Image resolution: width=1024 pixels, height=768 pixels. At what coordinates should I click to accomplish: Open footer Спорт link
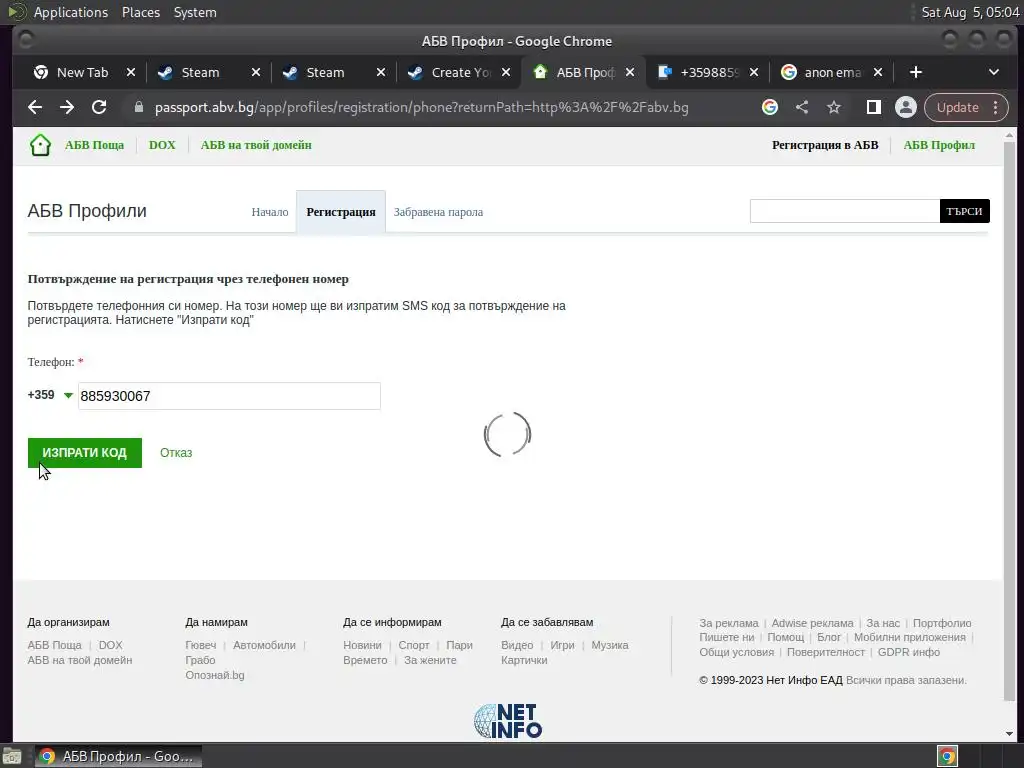pos(414,645)
